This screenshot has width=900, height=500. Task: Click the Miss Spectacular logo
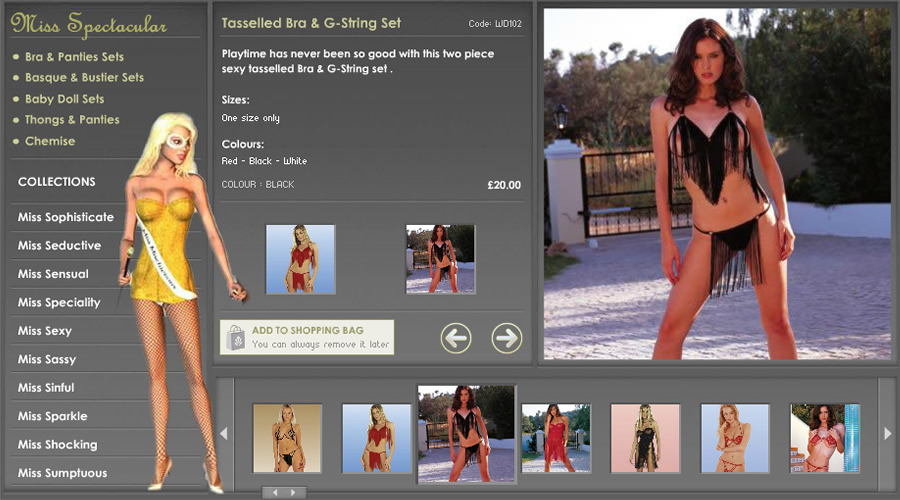point(89,25)
